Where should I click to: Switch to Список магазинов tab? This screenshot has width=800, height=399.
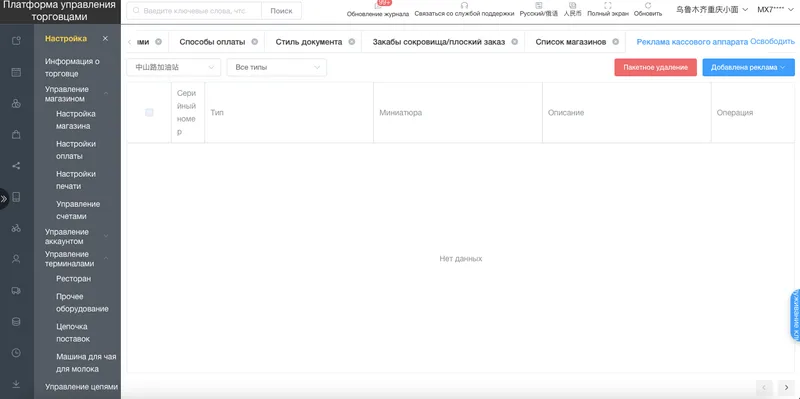[x=570, y=42]
